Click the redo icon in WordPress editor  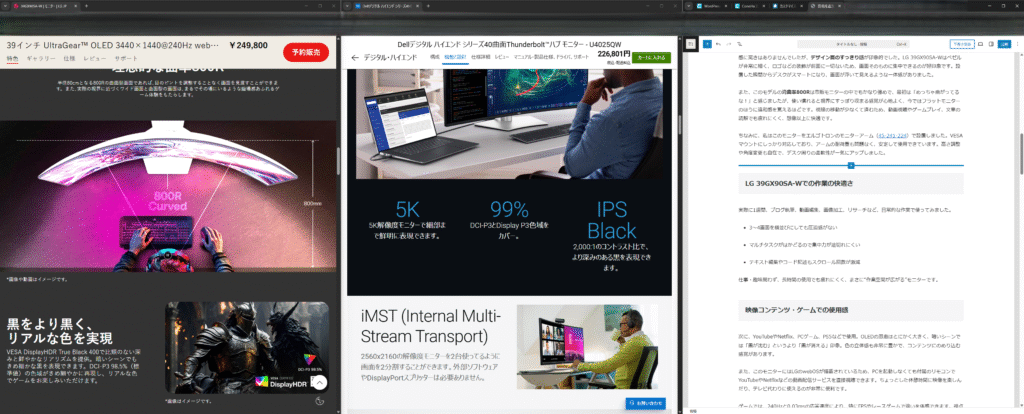point(729,44)
